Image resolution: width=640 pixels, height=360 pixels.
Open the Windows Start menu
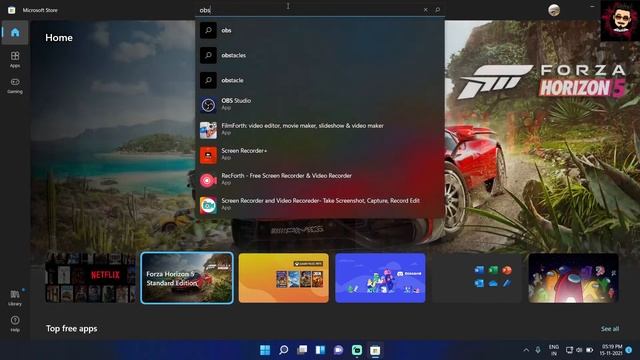[x=265, y=350]
